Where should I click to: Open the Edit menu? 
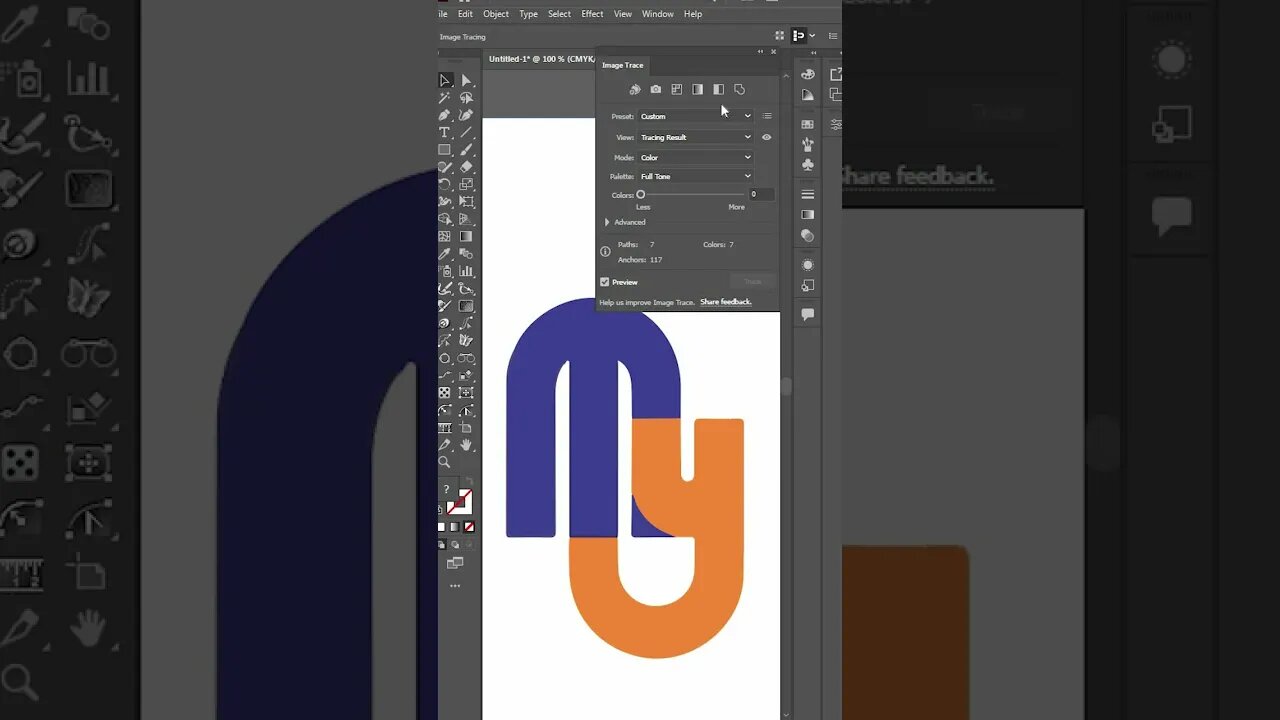point(465,14)
